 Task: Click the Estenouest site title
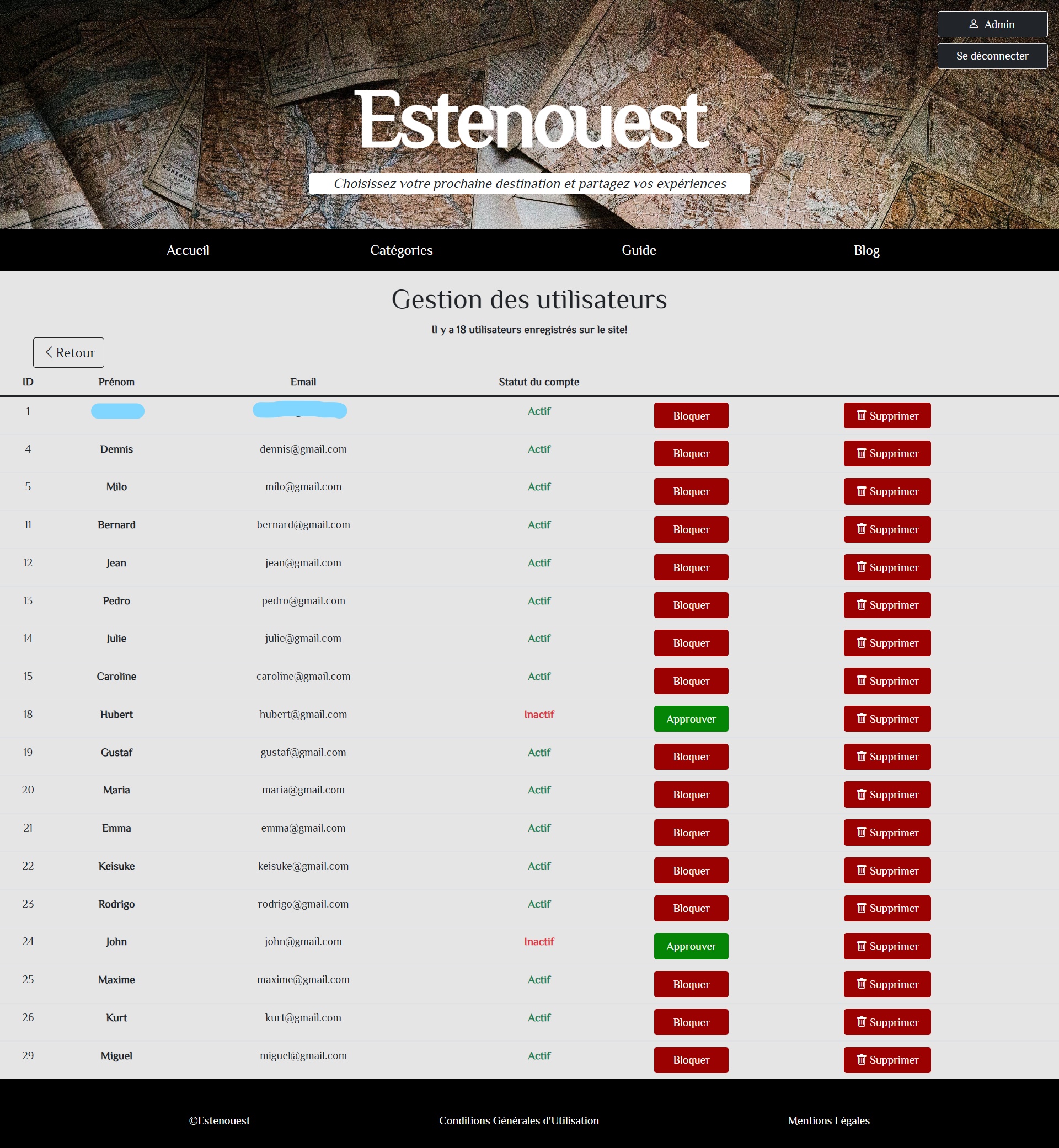click(532, 120)
